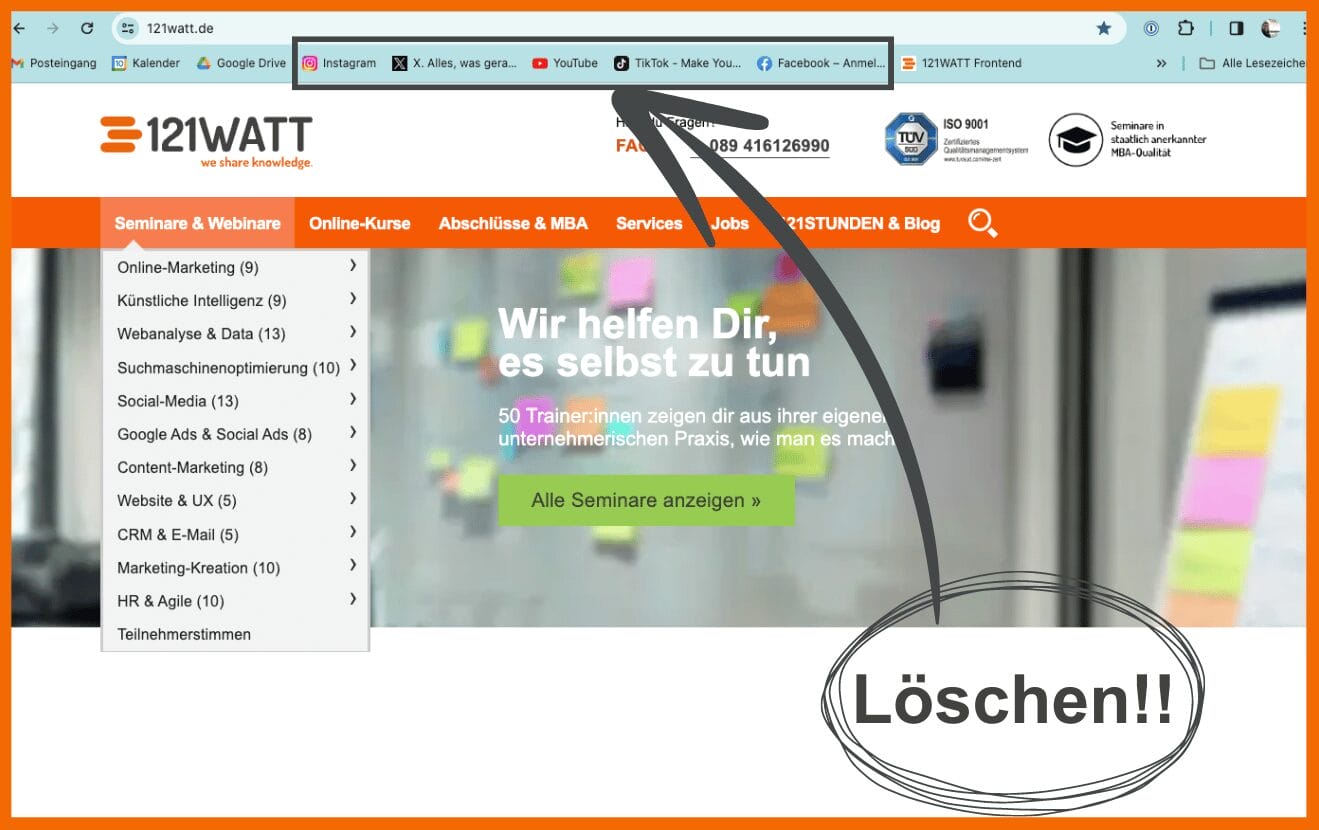Bookmark this page with the star icon

point(1104,28)
